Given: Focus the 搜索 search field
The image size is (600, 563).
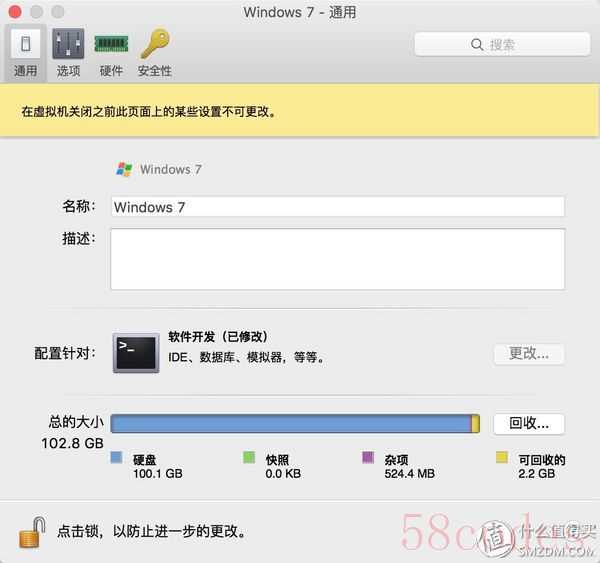Looking at the screenshot, I should click(x=502, y=44).
